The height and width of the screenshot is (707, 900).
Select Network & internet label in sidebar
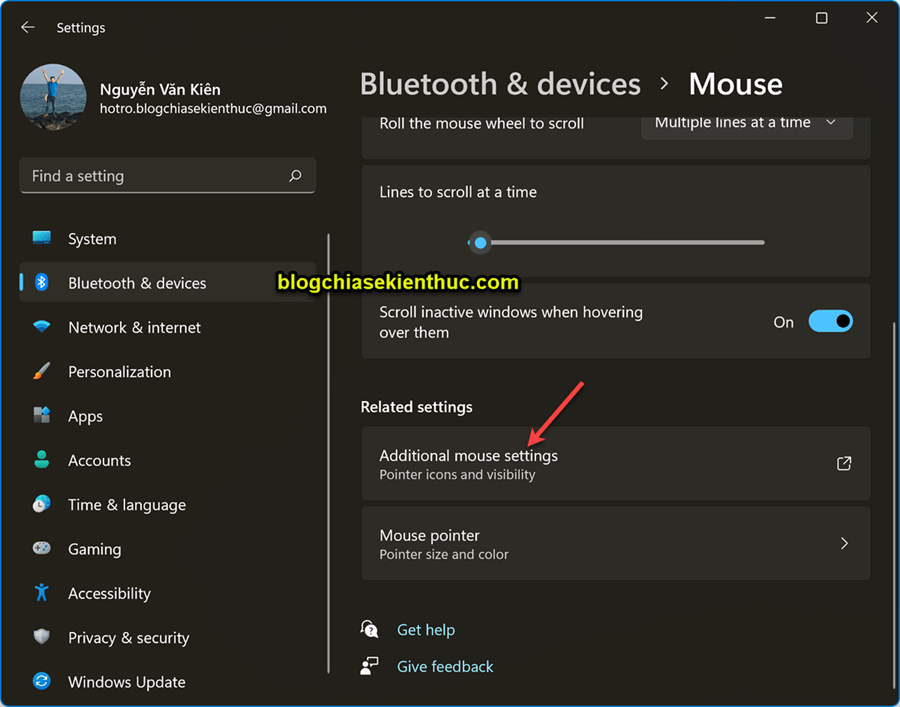pyautogui.click(x=134, y=327)
